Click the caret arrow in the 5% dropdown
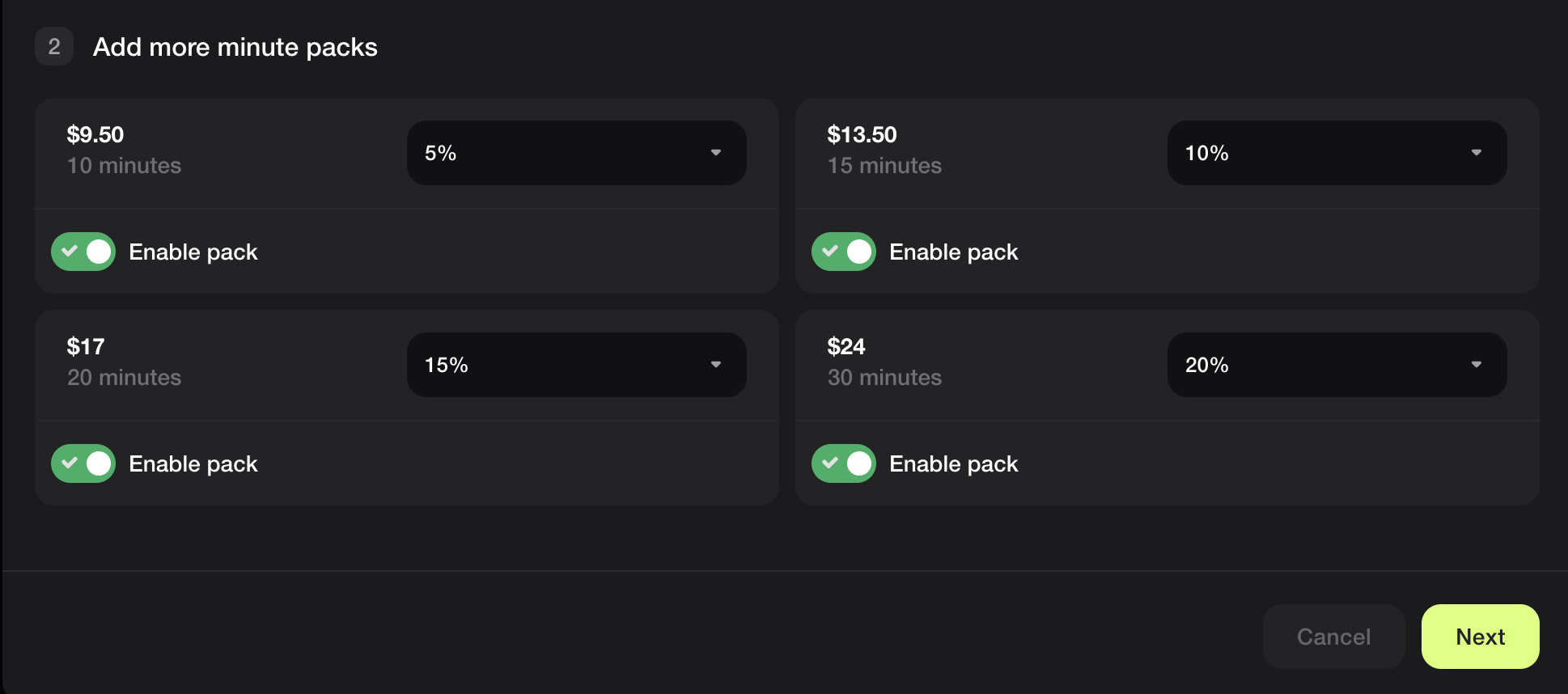This screenshot has width=1568, height=694. [716, 153]
